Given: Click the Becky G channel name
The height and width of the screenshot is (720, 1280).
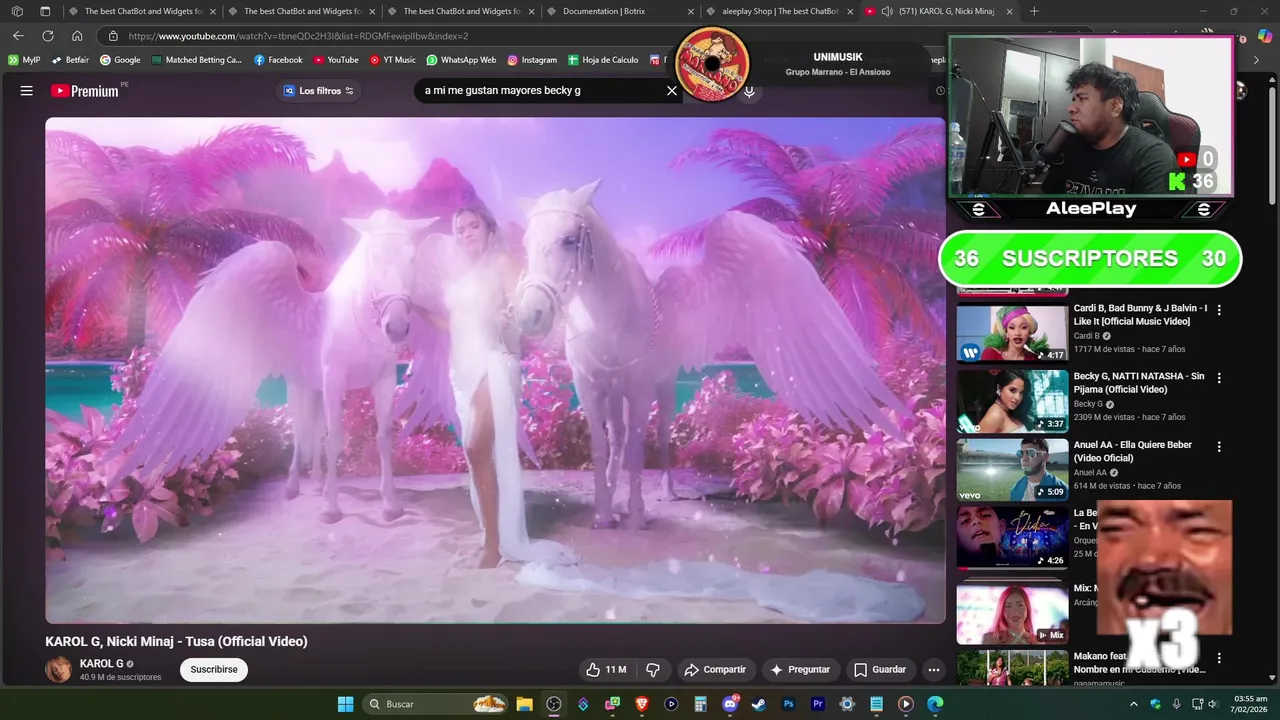Looking at the screenshot, I should pos(1088,404).
